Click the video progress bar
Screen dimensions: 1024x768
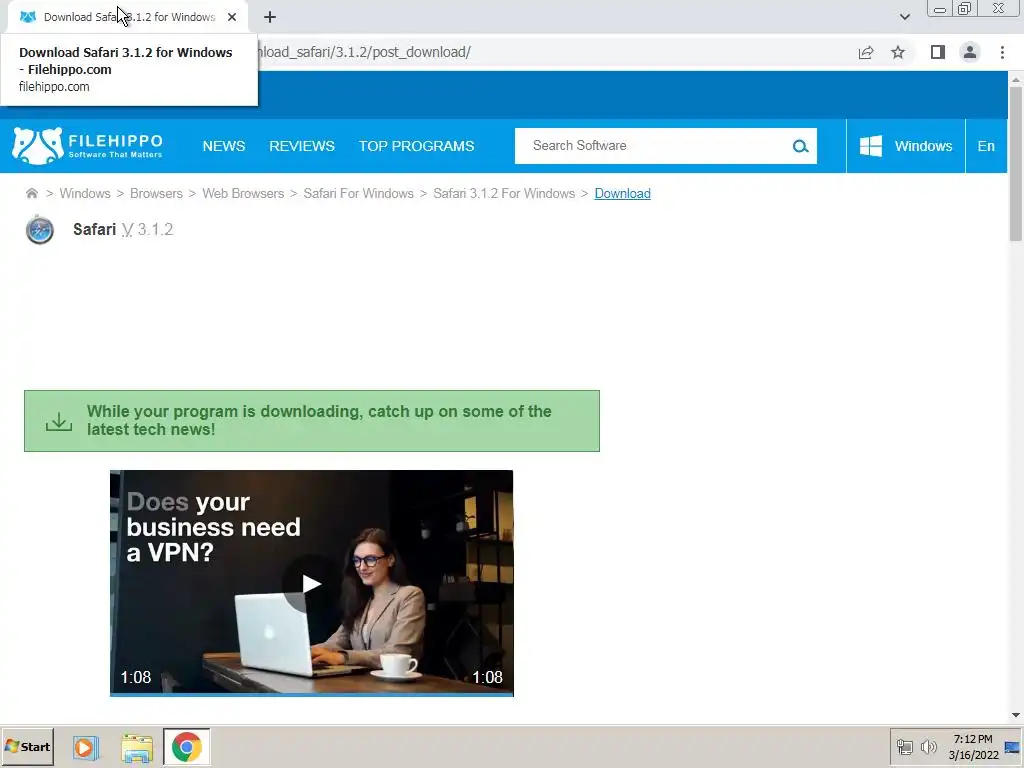(312, 694)
